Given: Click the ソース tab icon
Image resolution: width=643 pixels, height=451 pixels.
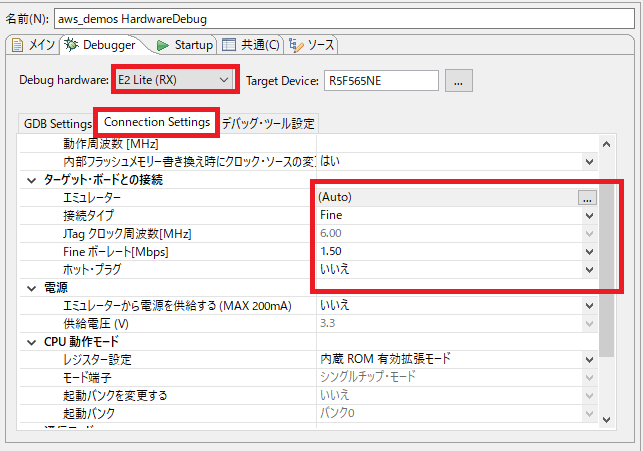Looking at the screenshot, I should coord(295,45).
